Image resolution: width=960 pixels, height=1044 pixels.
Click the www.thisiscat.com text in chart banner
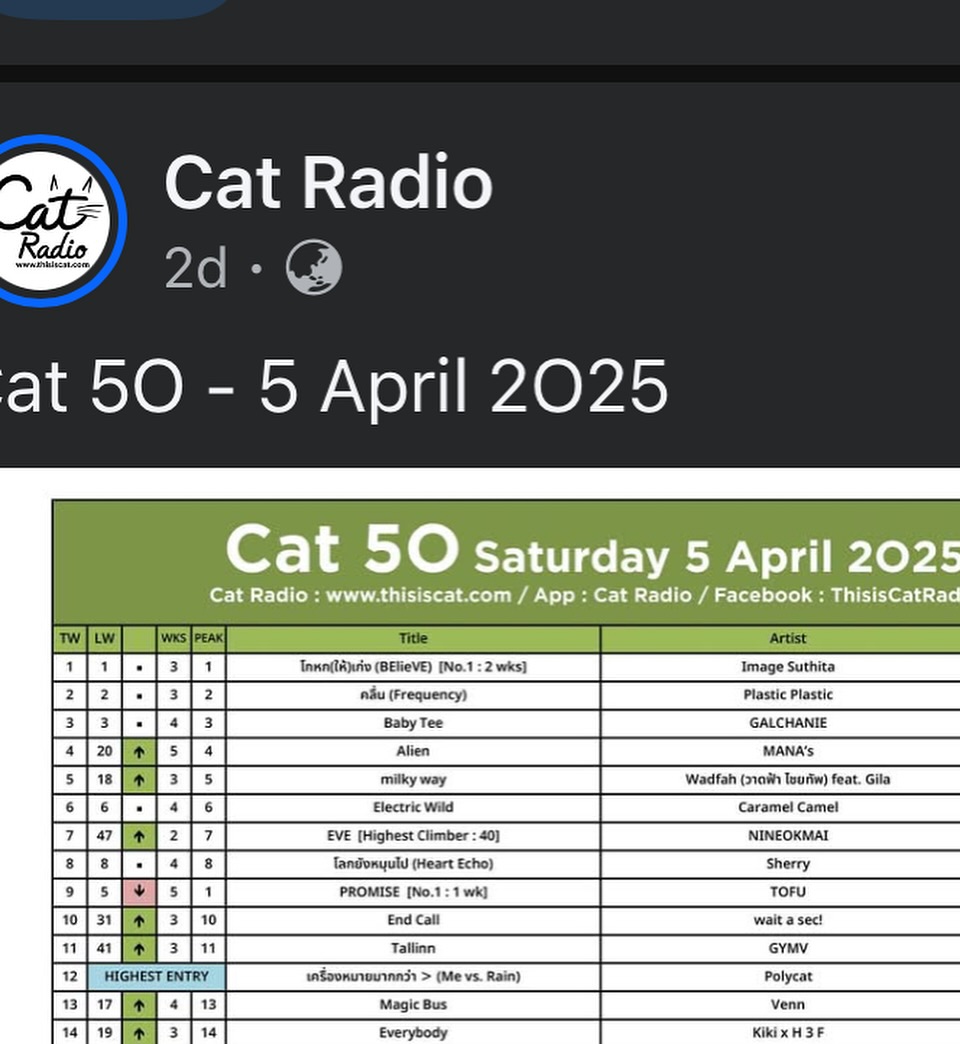[x=418, y=595]
